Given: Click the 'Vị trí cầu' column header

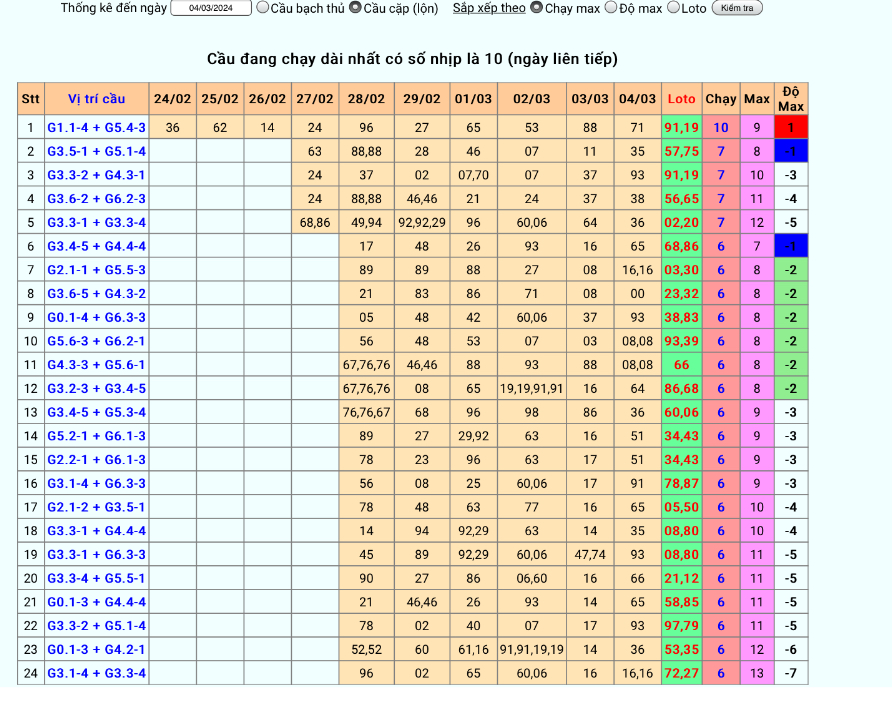Looking at the screenshot, I should pos(96,99).
